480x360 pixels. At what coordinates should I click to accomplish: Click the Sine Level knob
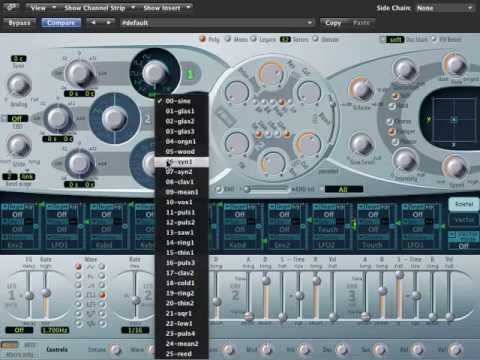pyautogui.click(x=361, y=144)
